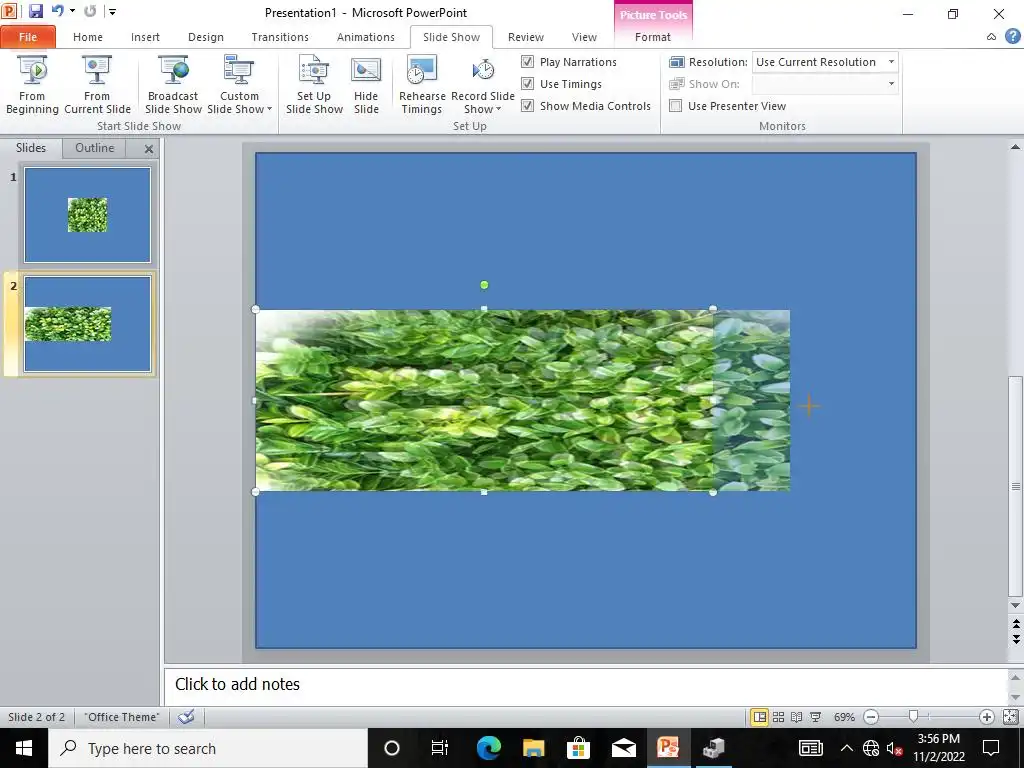The height and width of the screenshot is (768, 1024).
Task: Close the slides pane
Action: [x=149, y=149]
